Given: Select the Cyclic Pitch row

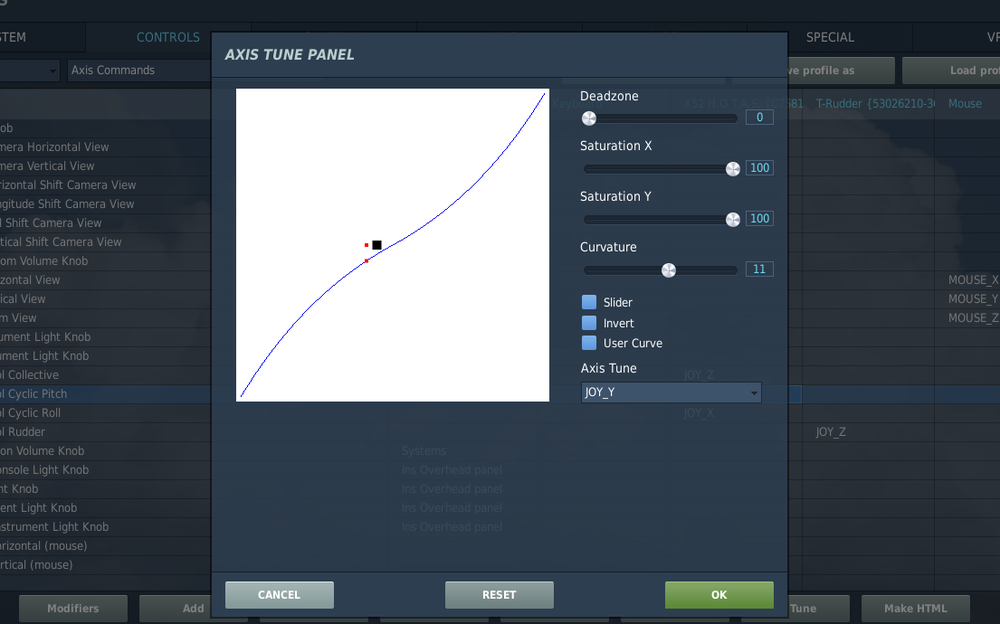Looking at the screenshot, I should (105, 394).
